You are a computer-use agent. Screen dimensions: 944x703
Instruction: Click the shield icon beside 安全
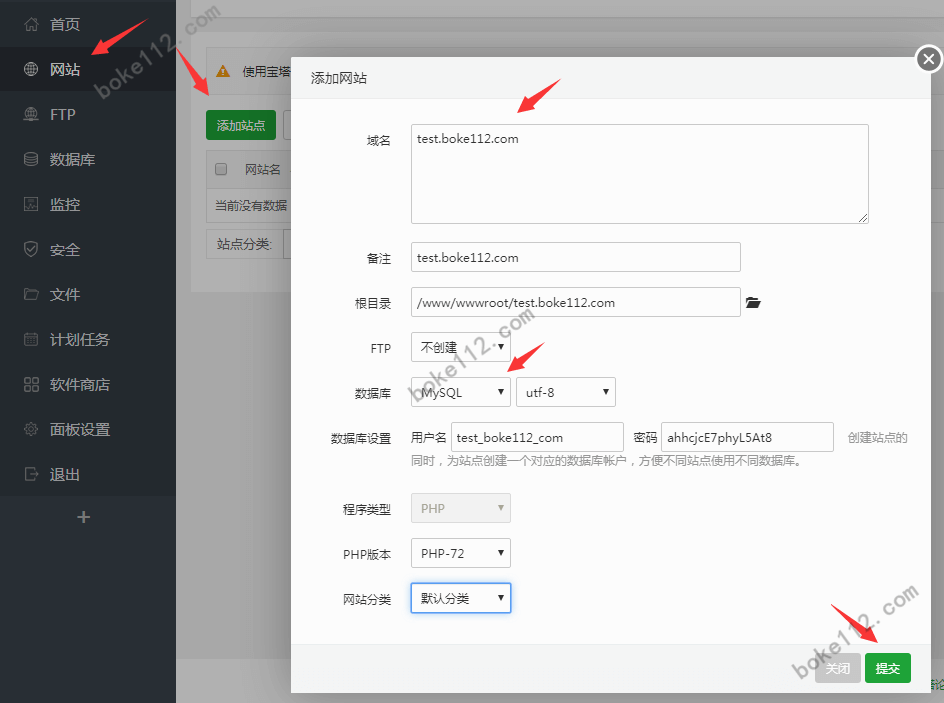[x=31, y=249]
